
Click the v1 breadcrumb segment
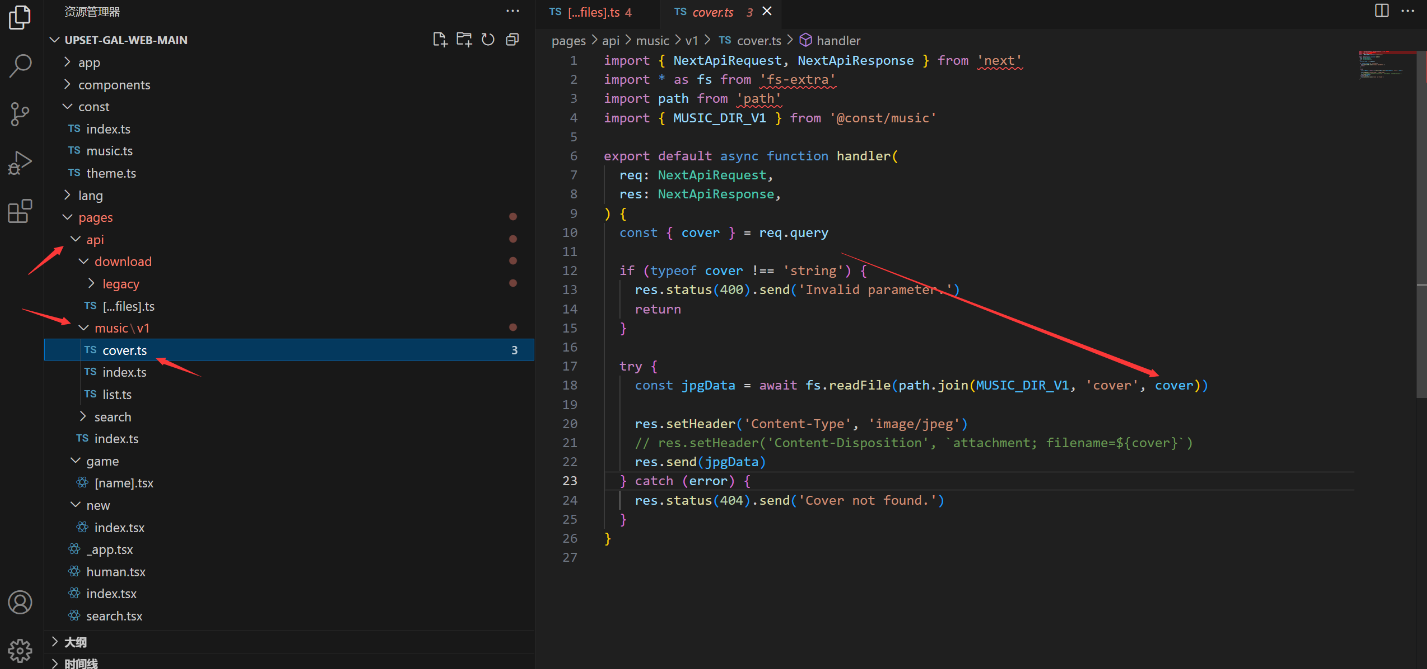[x=691, y=41]
